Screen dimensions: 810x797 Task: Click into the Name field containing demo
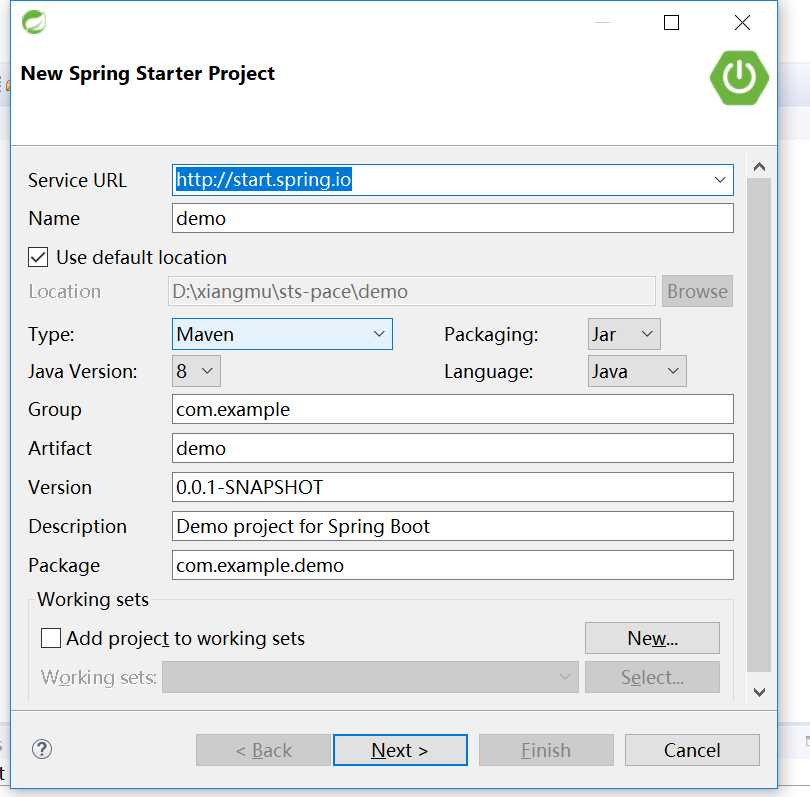click(x=453, y=218)
